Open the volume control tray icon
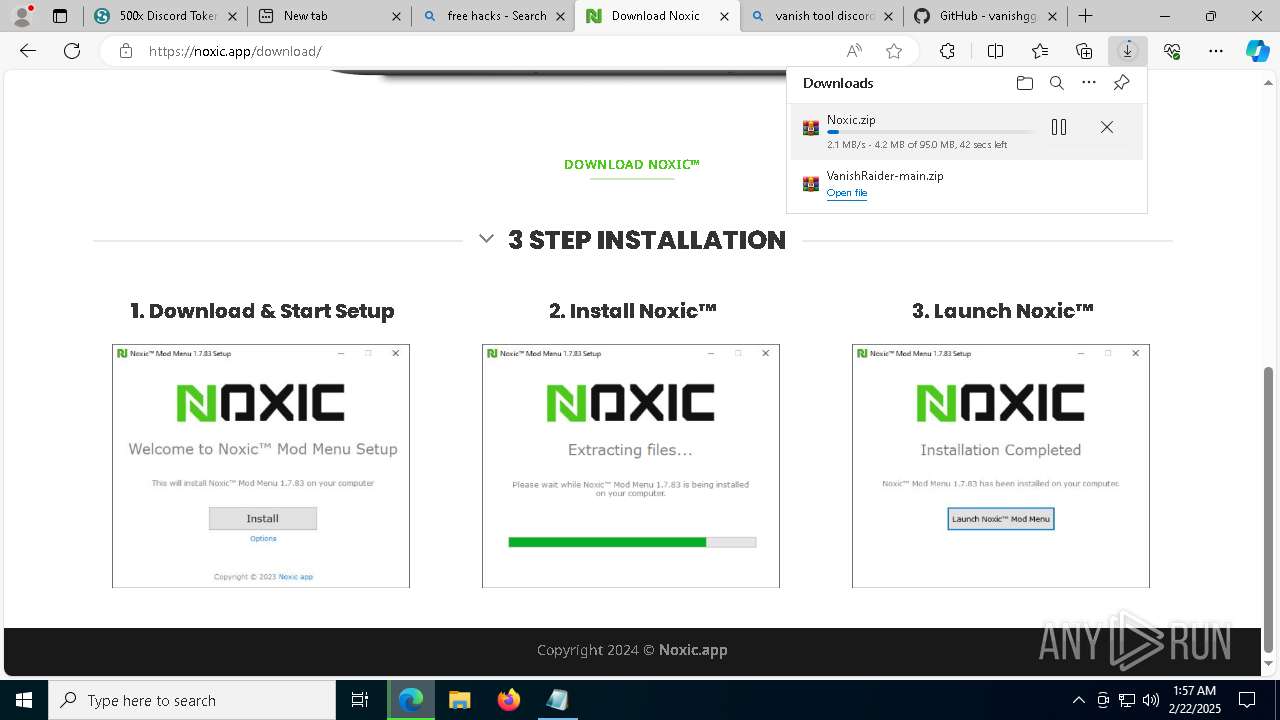 click(1151, 700)
